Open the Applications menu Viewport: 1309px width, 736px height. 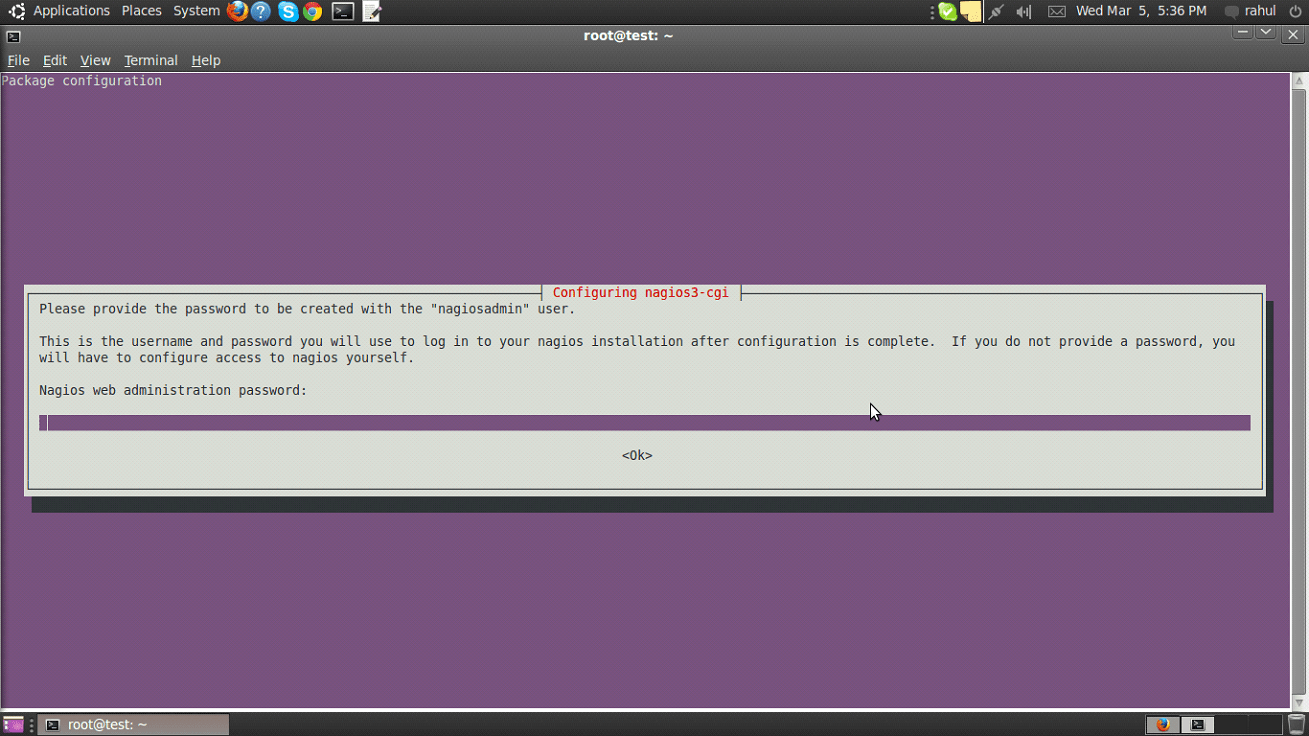(x=71, y=11)
